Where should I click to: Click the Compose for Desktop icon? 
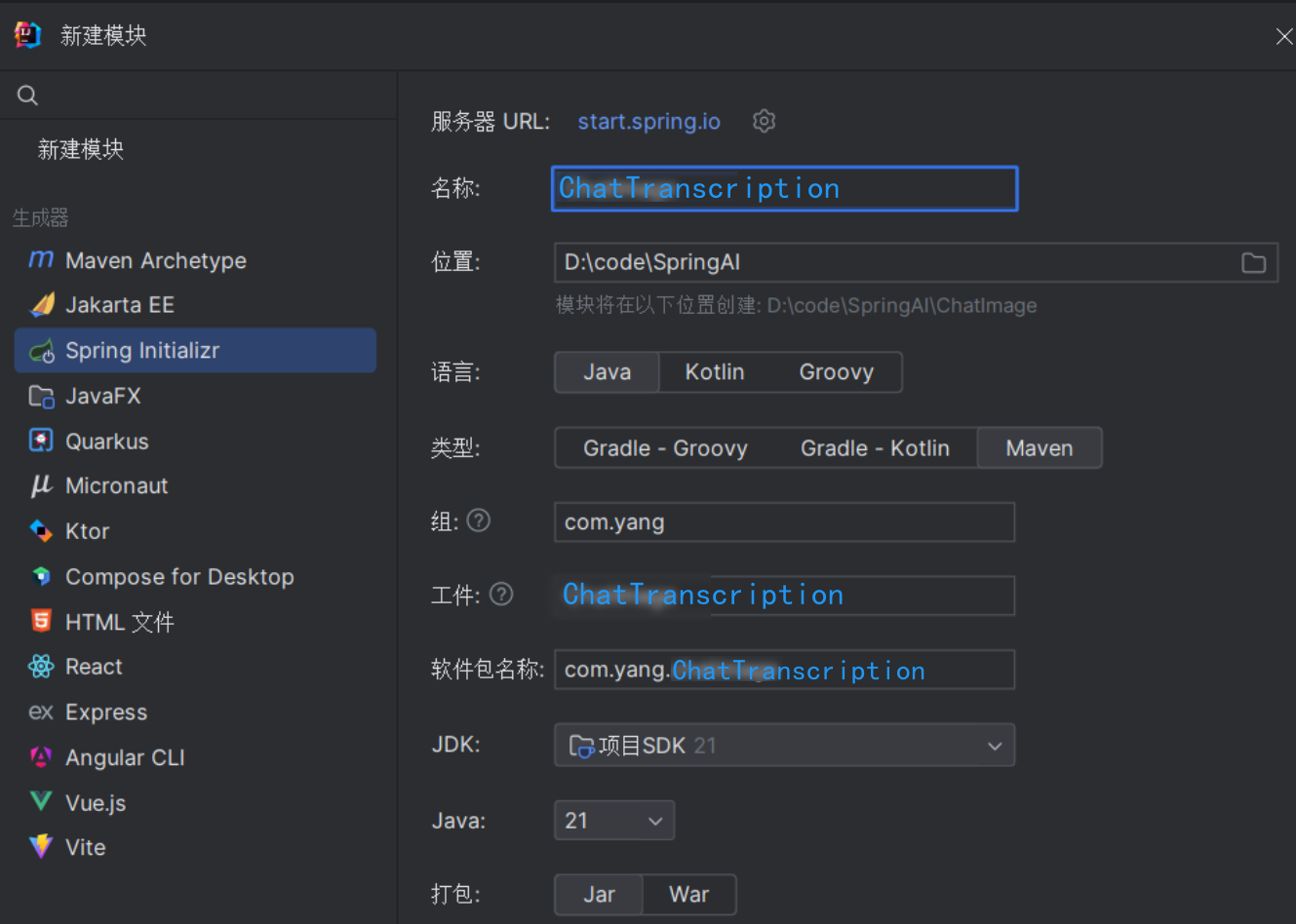point(41,576)
